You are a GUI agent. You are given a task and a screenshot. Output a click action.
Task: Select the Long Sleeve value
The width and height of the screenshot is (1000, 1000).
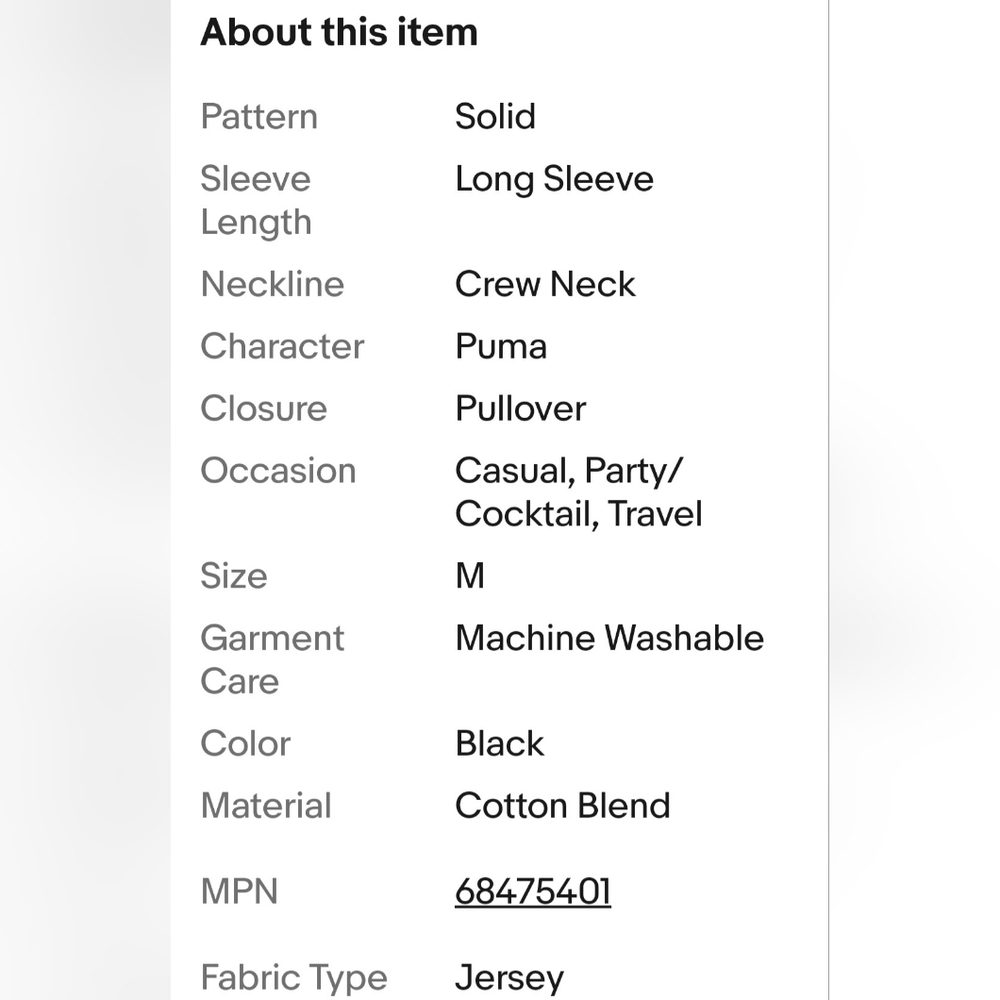coord(554,179)
